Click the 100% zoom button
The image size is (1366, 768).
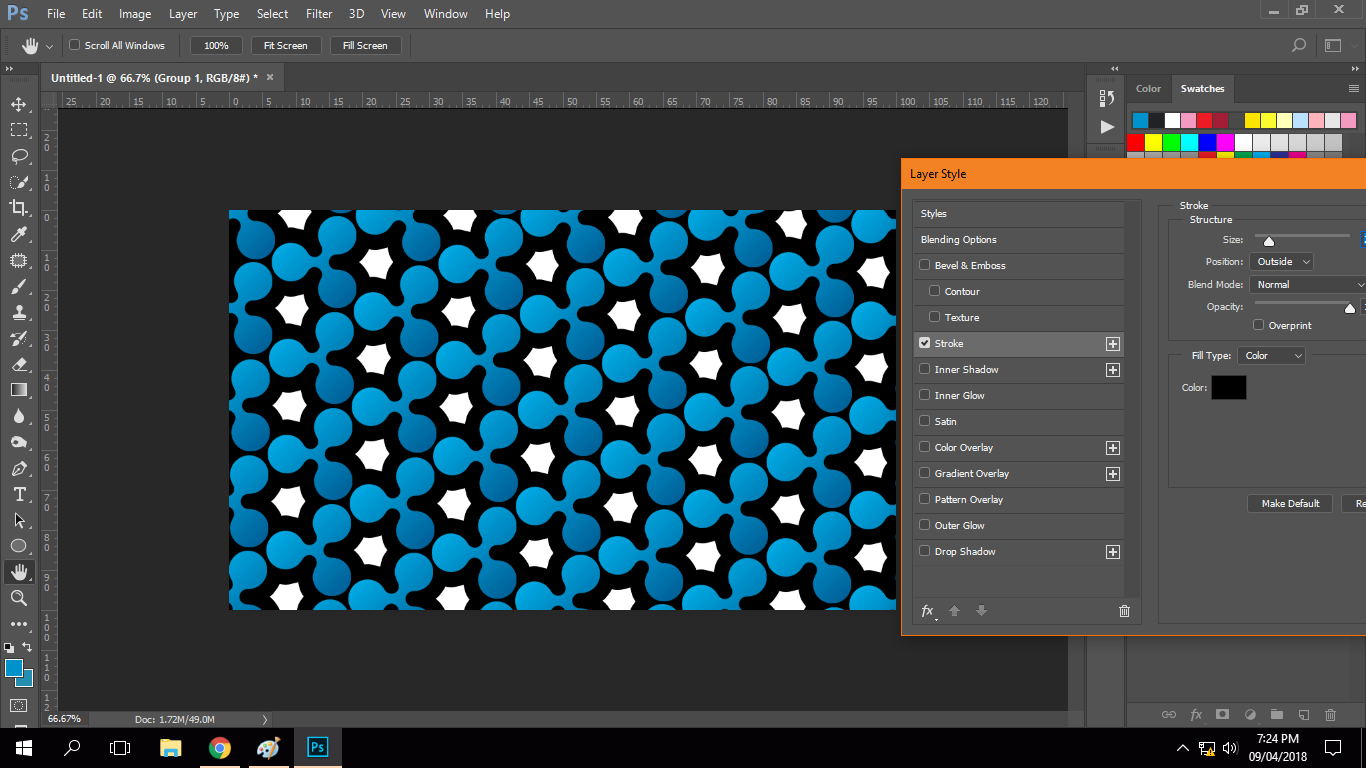pos(216,45)
